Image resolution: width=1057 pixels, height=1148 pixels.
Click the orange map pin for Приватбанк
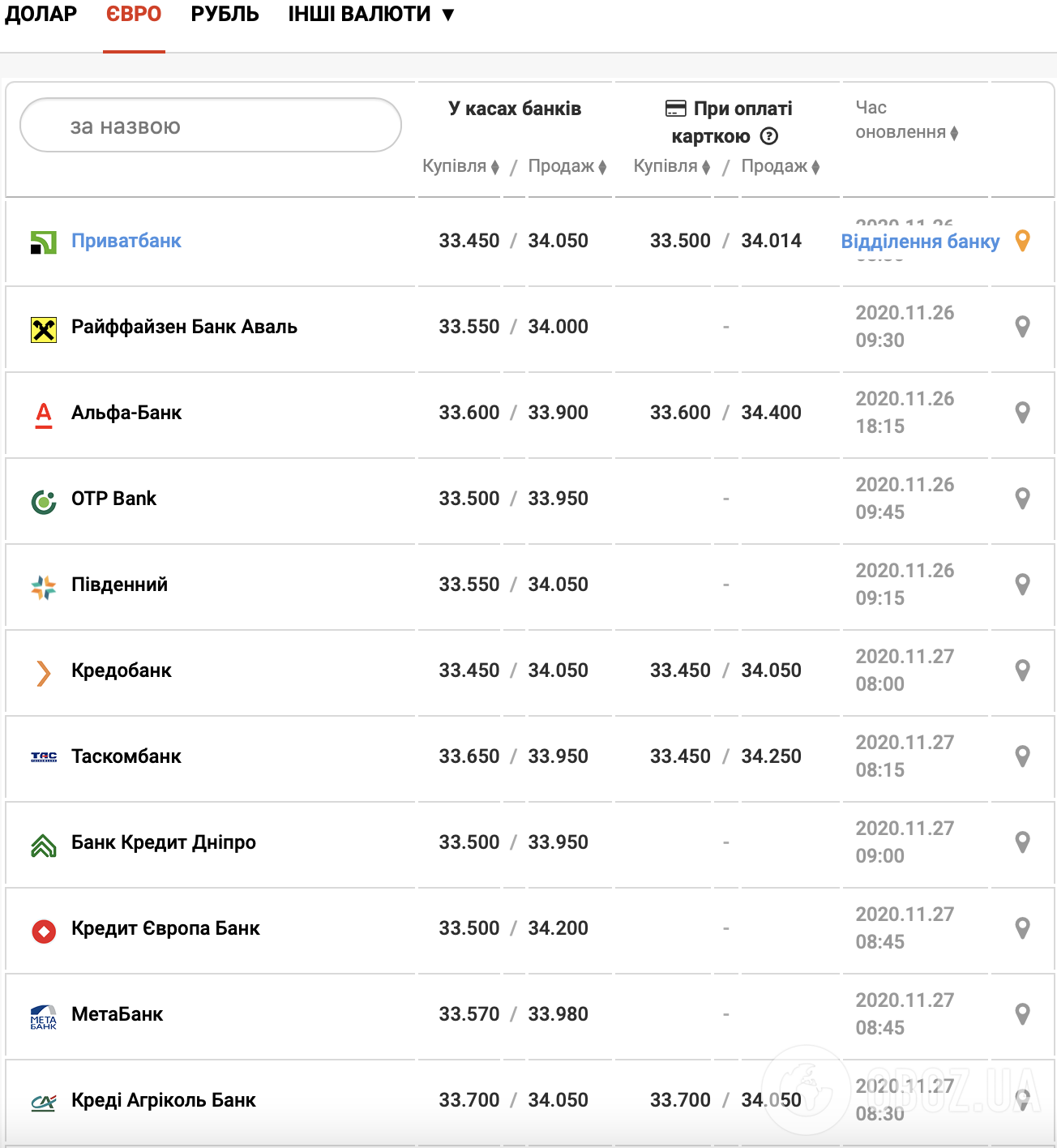1023,241
